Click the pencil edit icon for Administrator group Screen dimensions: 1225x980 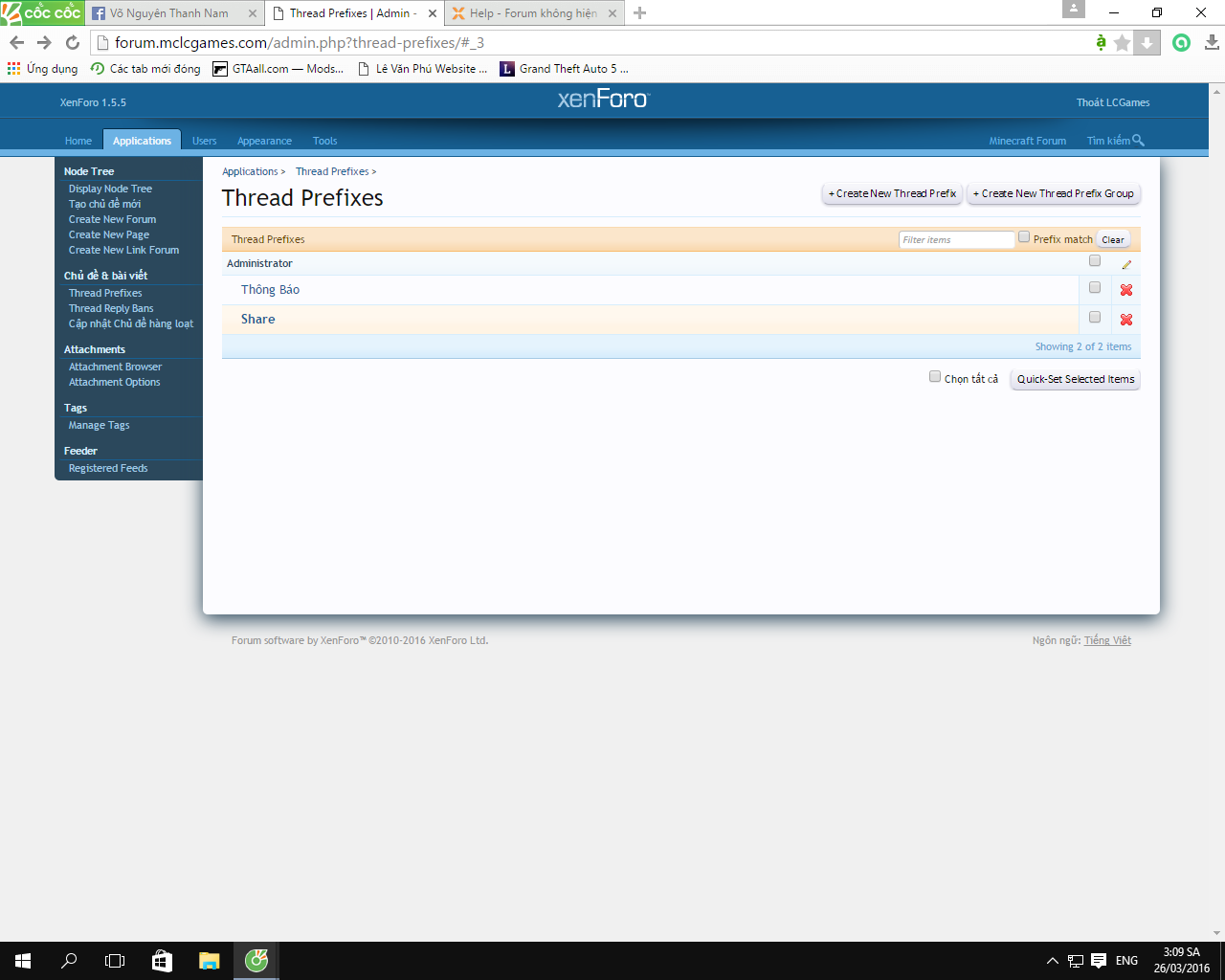(x=1126, y=264)
